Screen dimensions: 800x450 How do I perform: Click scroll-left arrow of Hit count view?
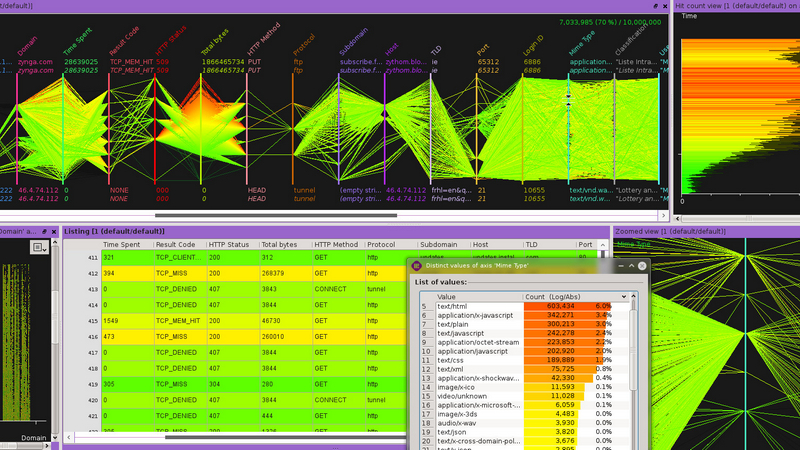pyautogui.click(x=678, y=218)
